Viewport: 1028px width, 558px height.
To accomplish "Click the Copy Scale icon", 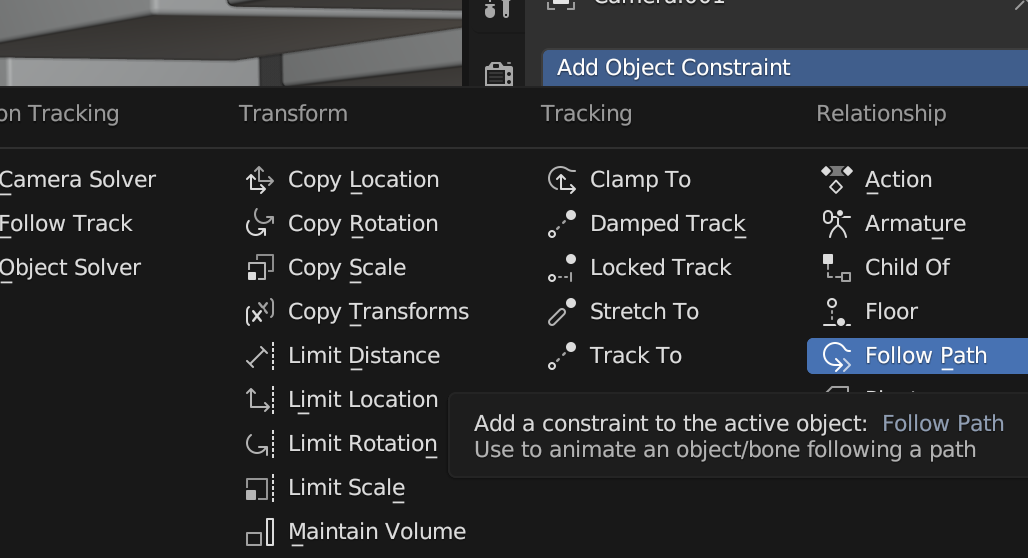I will 260,268.
